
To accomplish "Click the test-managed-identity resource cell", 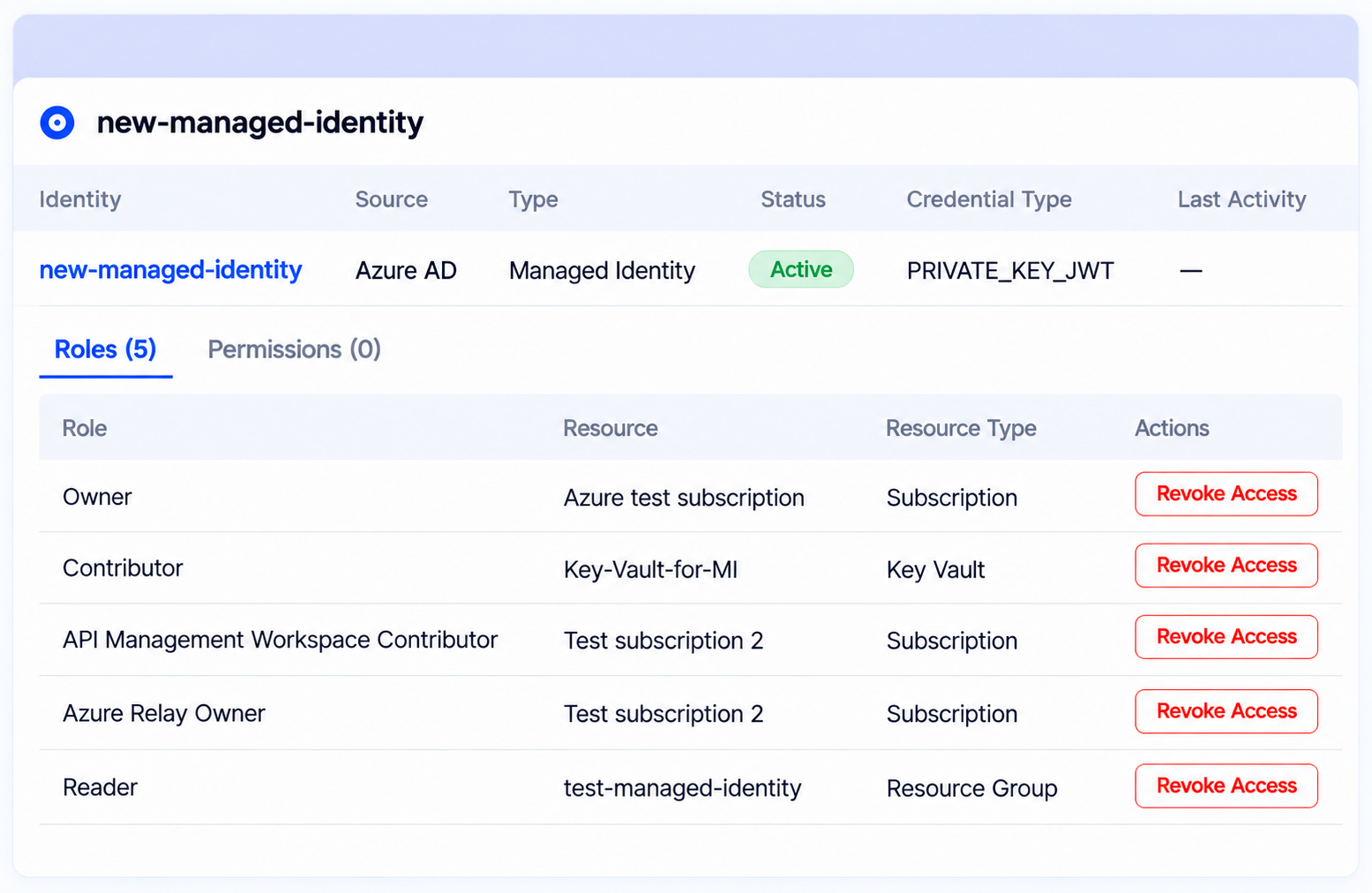I will tap(682, 788).
